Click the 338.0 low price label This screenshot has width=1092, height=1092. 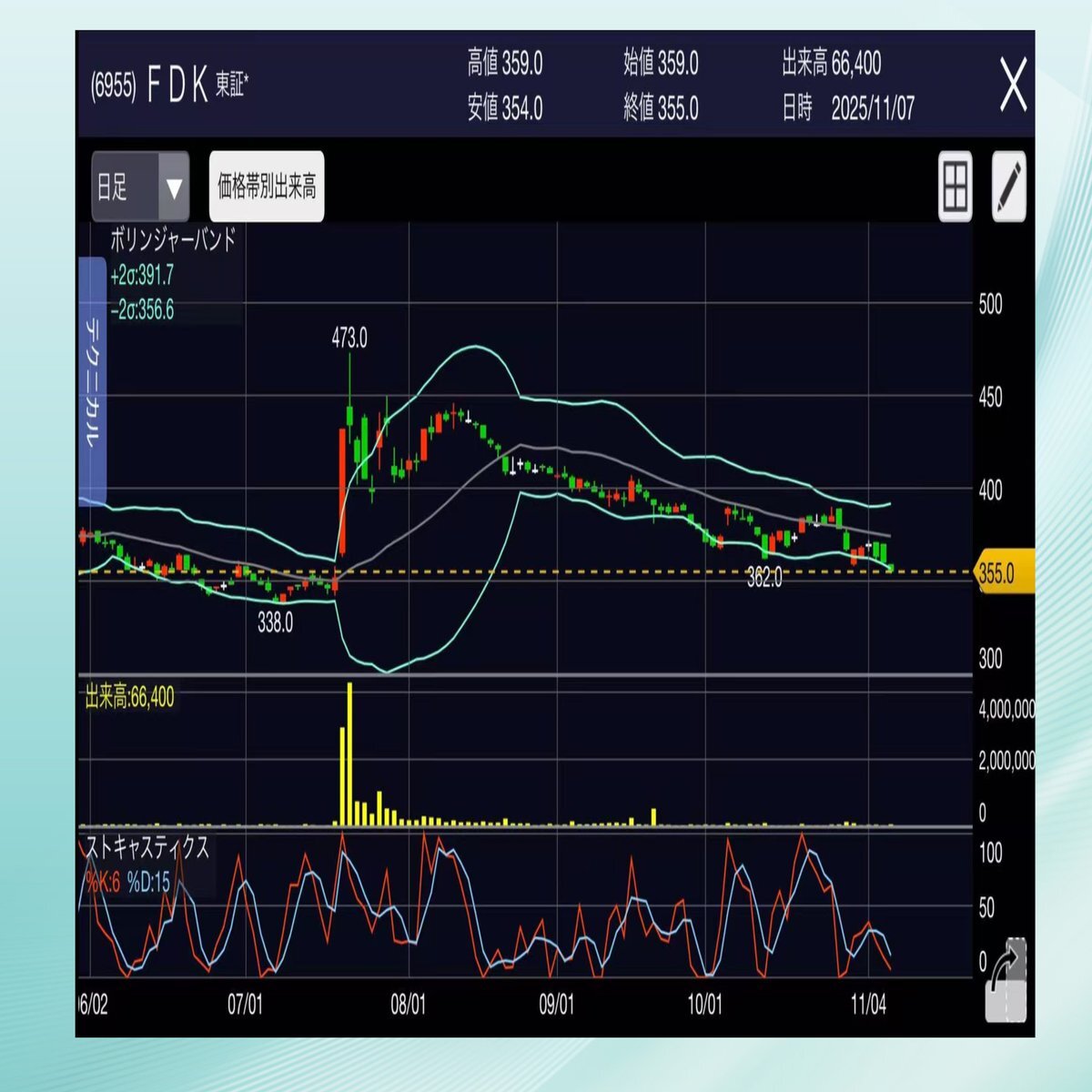point(275,623)
